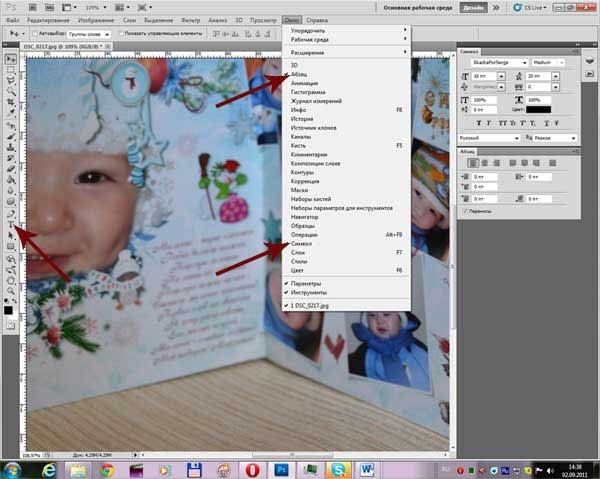Launch Bridge from the application bar
This screenshot has height=479, width=600.
pyautogui.click(x=33, y=7)
